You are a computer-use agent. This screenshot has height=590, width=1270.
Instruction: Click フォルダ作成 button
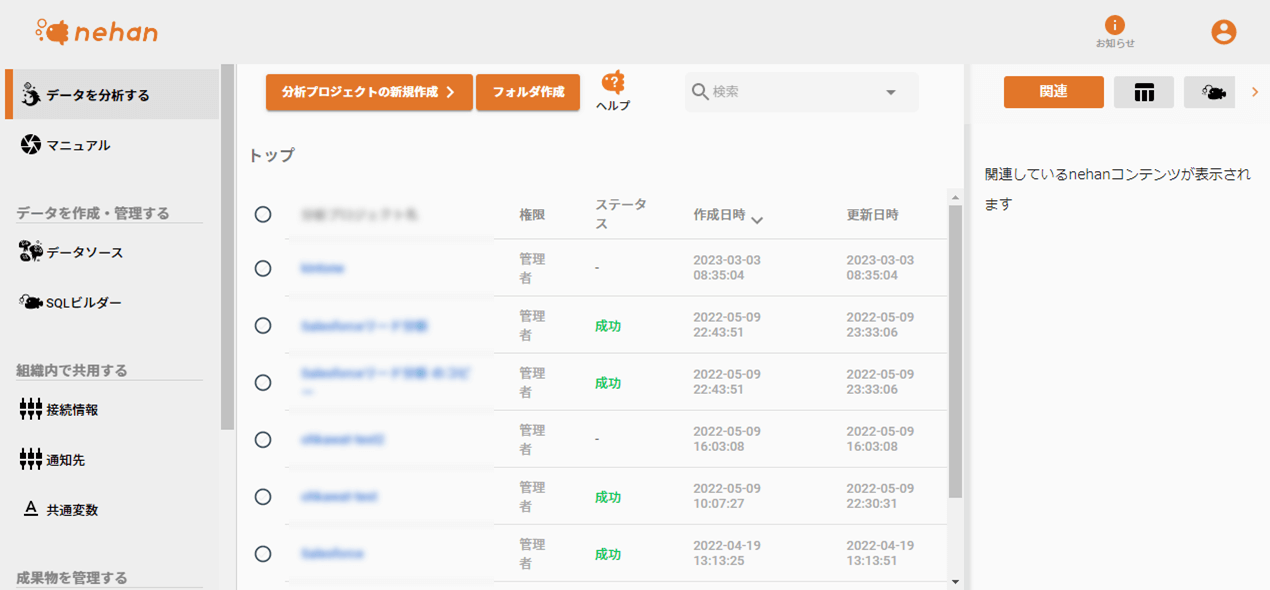click(528, 92)
